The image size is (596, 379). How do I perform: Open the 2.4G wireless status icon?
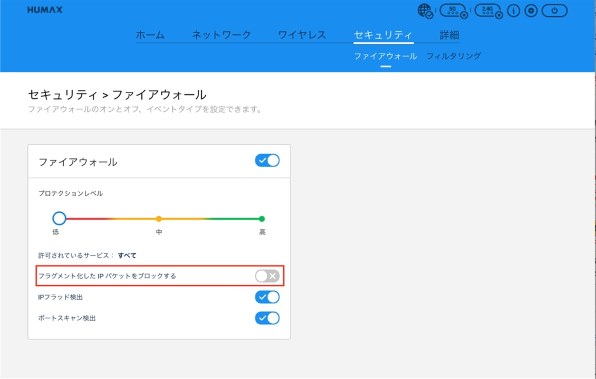coord(489,11)
